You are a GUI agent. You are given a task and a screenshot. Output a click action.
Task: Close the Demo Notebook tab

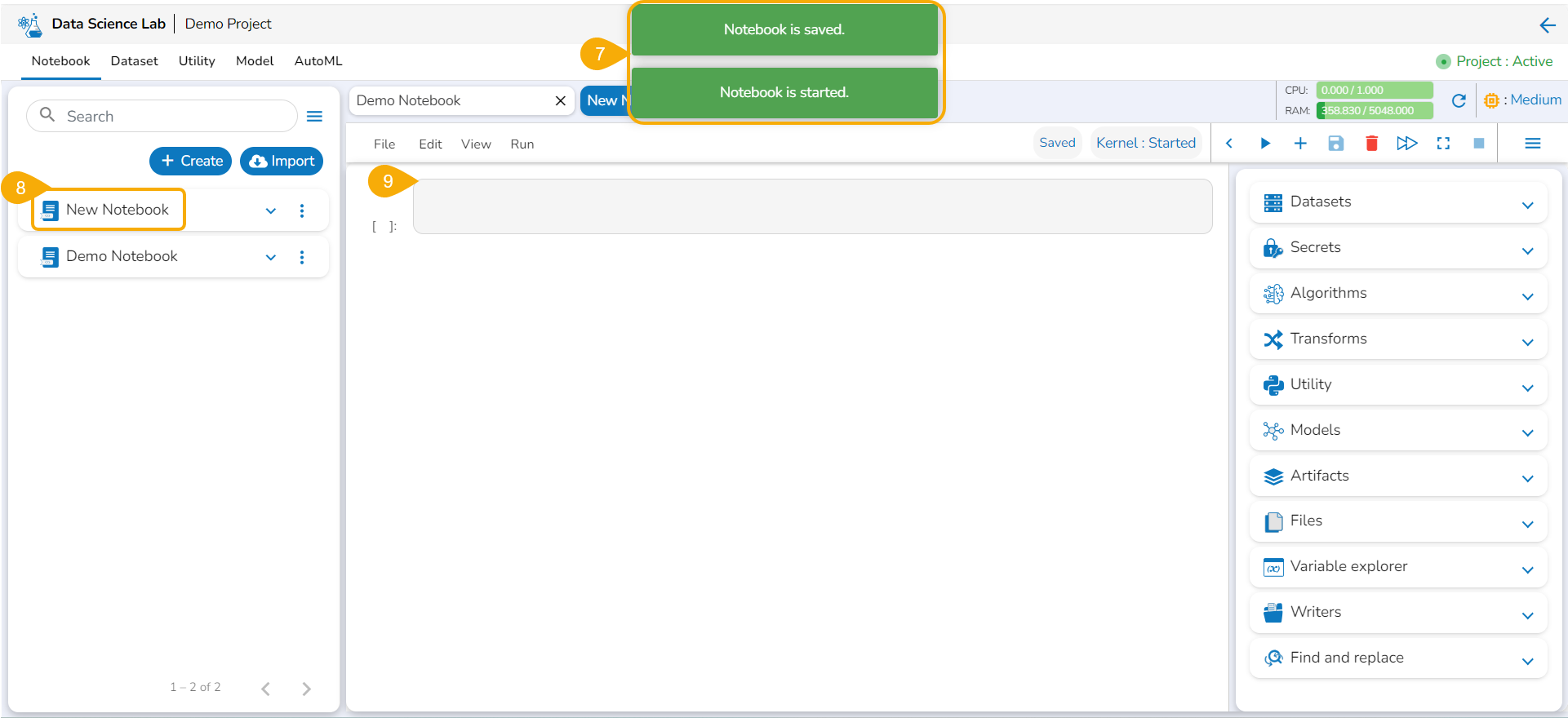[561, 100]
